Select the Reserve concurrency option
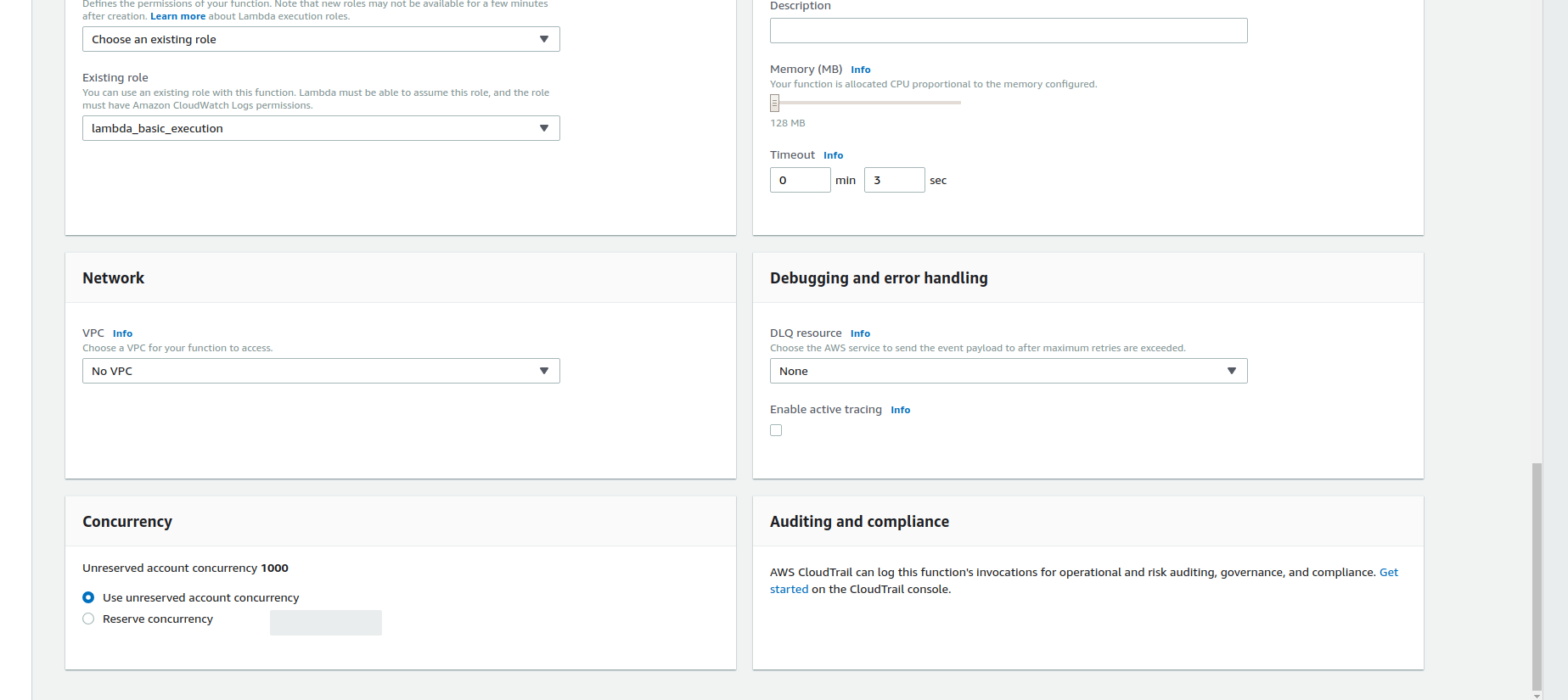Viewport: 1568px width, 700px height. 88,619
